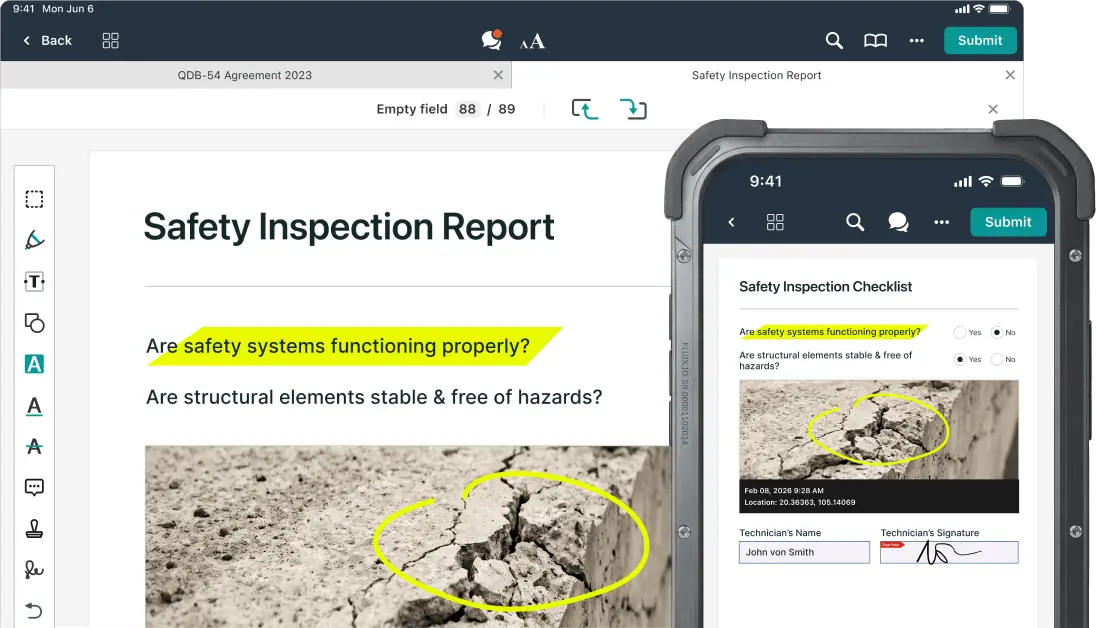Screen dimensions: 1096x628
Task: Select the marquee selection tool in left toolbar
Action: point(34,199)
